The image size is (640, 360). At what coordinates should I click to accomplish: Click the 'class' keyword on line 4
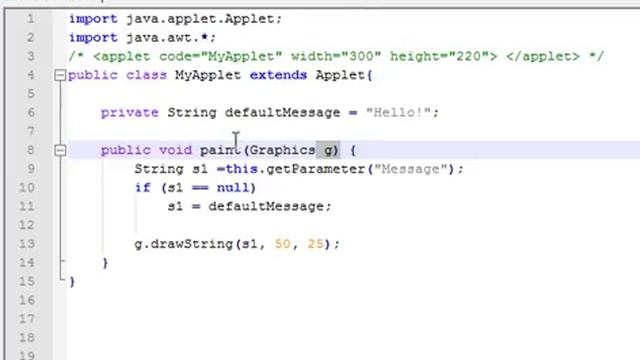[x=146, y=76]
